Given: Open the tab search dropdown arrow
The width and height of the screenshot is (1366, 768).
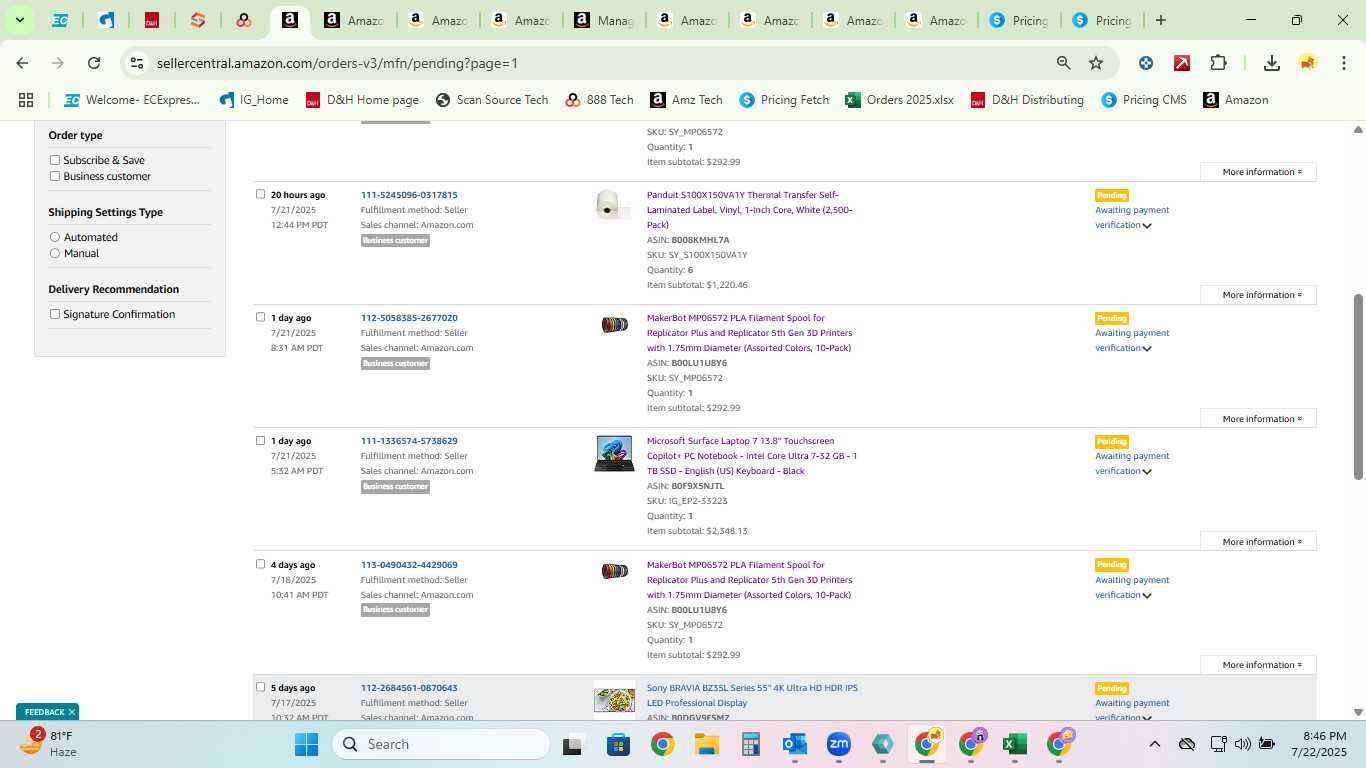Looking at the screenshot, I should [x=19, y=20].
